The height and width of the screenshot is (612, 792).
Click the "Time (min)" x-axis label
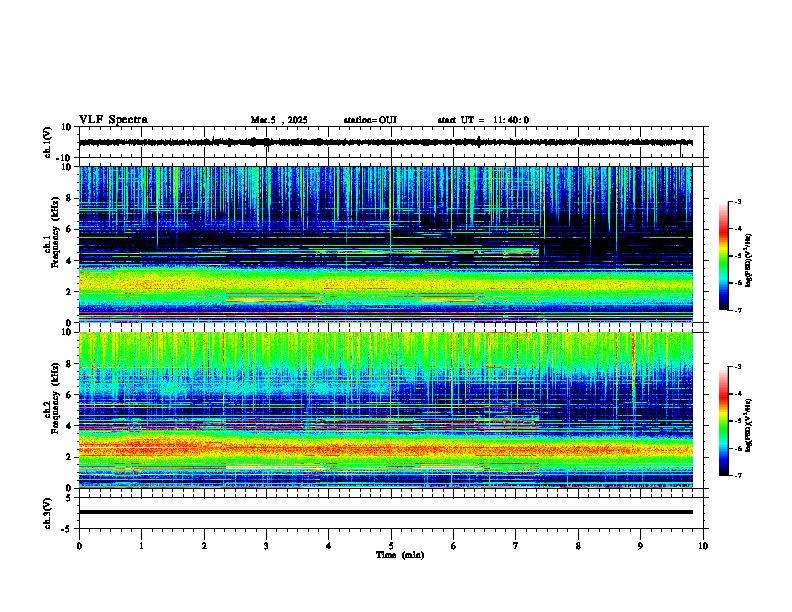400,555
